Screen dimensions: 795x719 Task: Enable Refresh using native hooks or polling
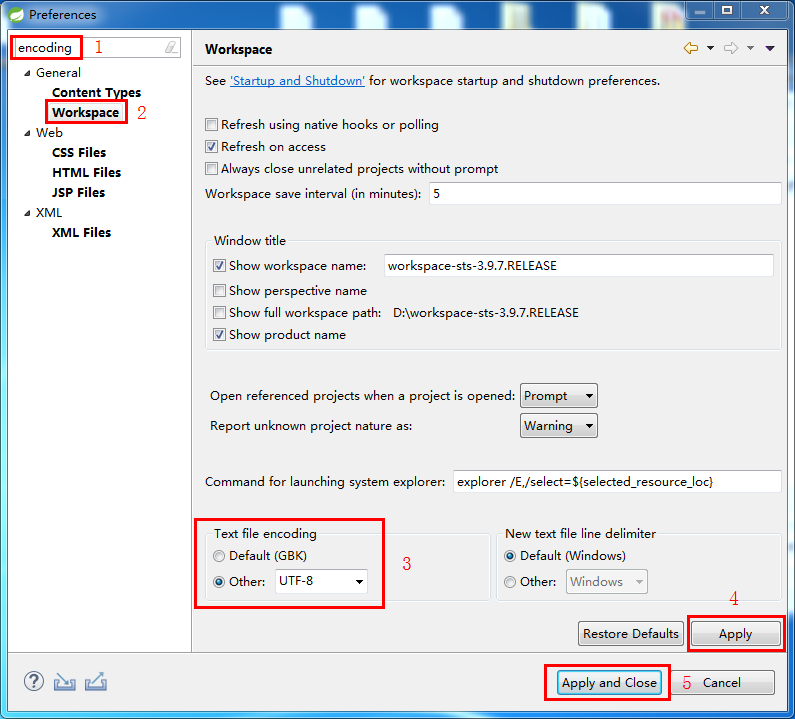tap(211, 125)
